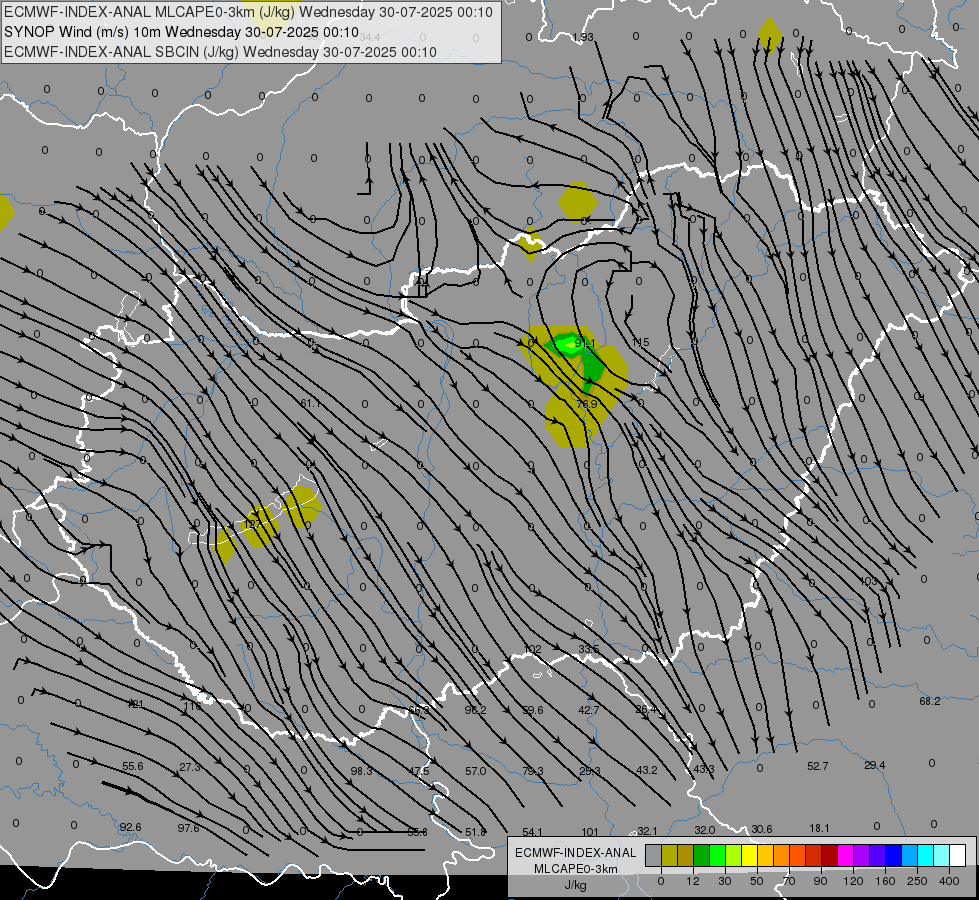Click the map value '101'
Image resolution: width=979 pixels, height=900 pixels.
pos(590,833)
